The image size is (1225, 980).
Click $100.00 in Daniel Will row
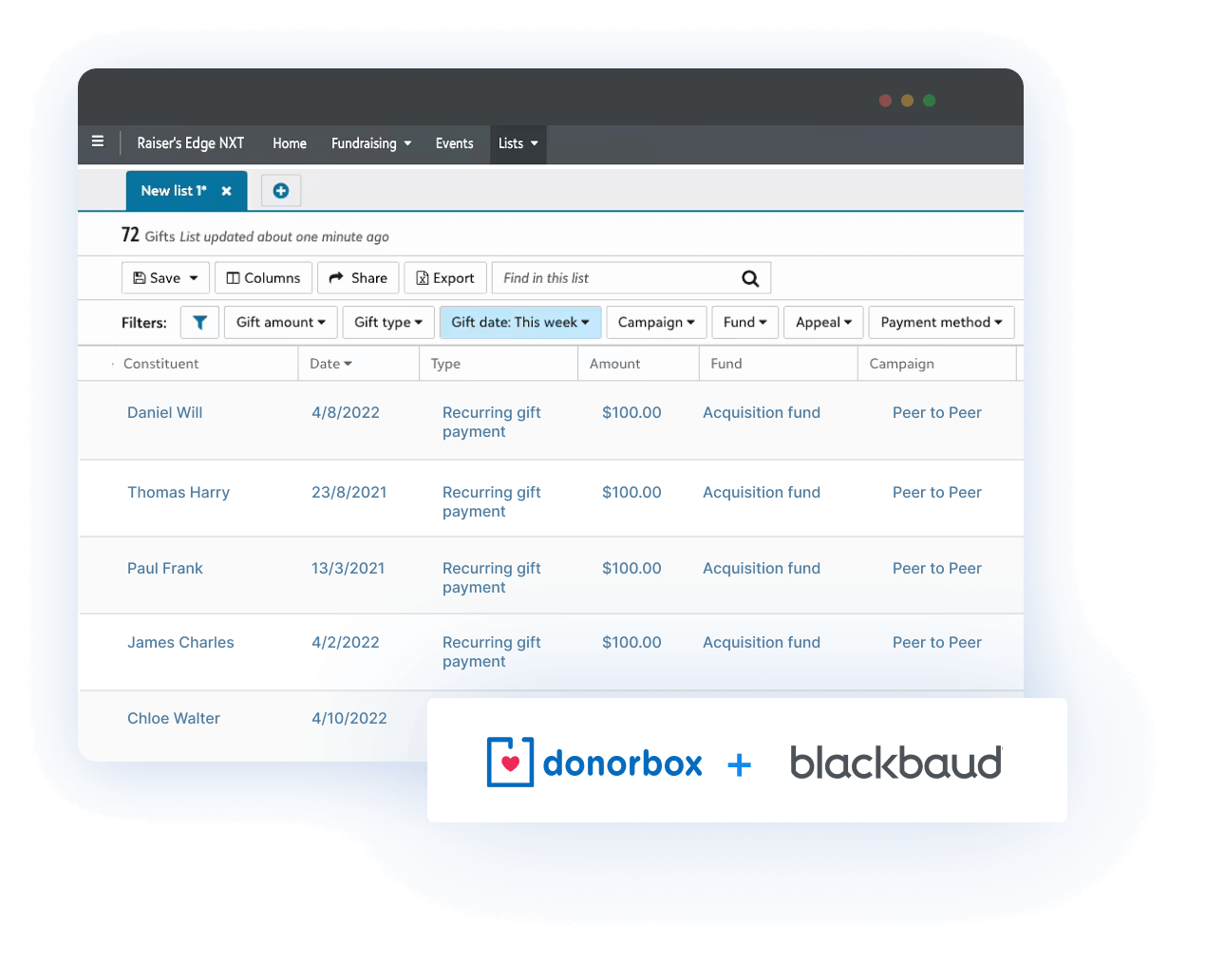631,413
